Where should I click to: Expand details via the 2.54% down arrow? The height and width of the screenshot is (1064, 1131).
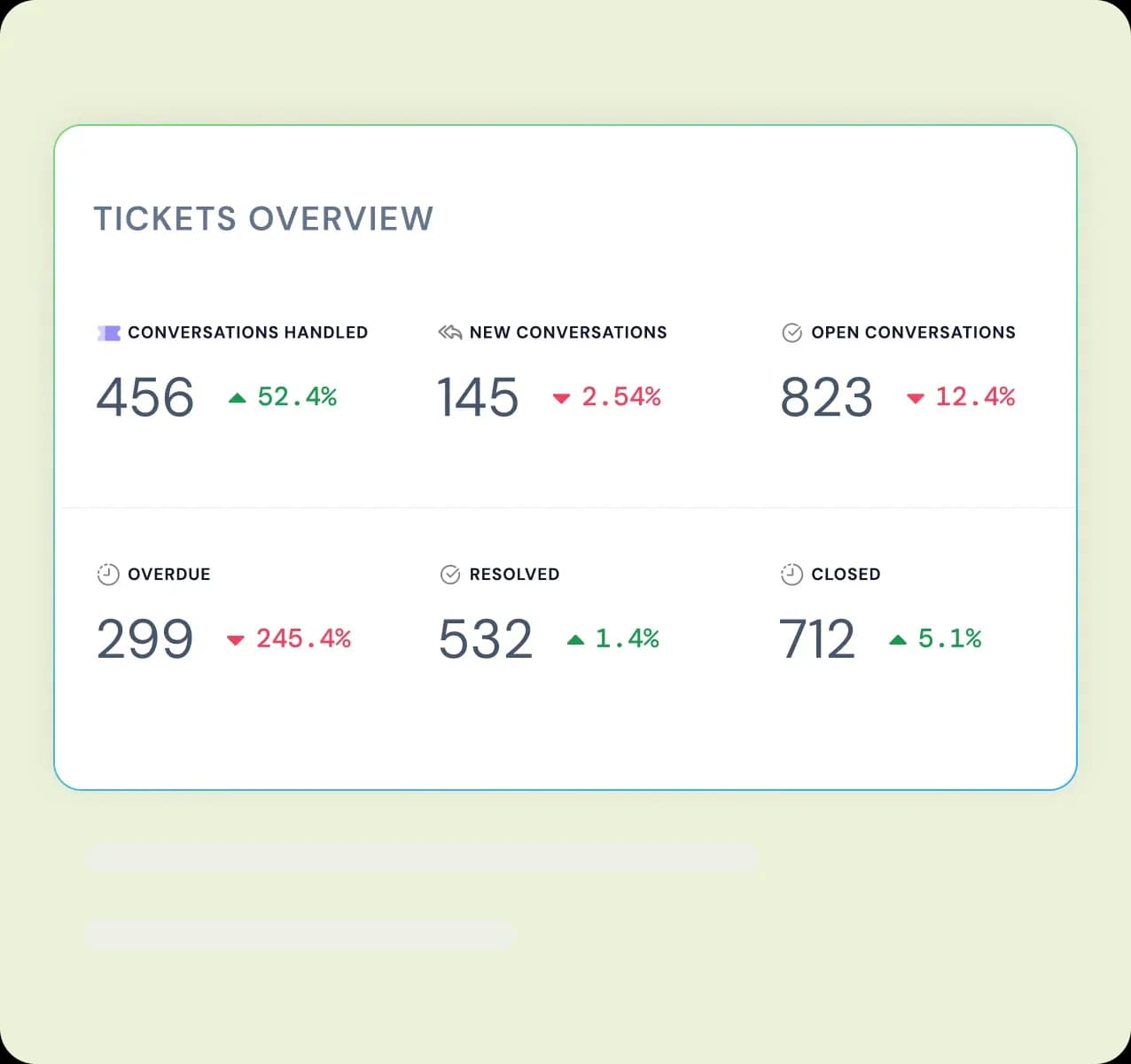coord(561,400)
